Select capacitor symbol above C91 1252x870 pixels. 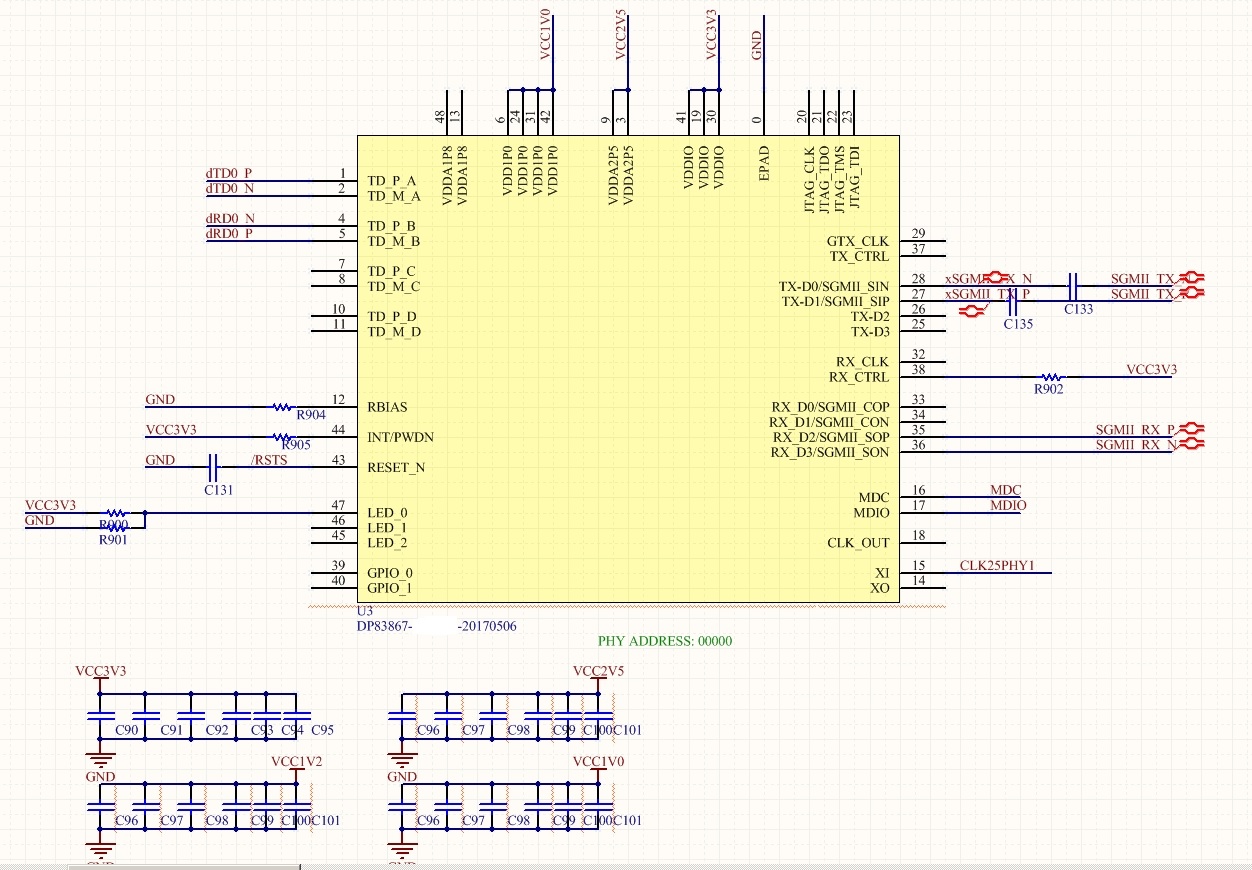coord(145,717)
